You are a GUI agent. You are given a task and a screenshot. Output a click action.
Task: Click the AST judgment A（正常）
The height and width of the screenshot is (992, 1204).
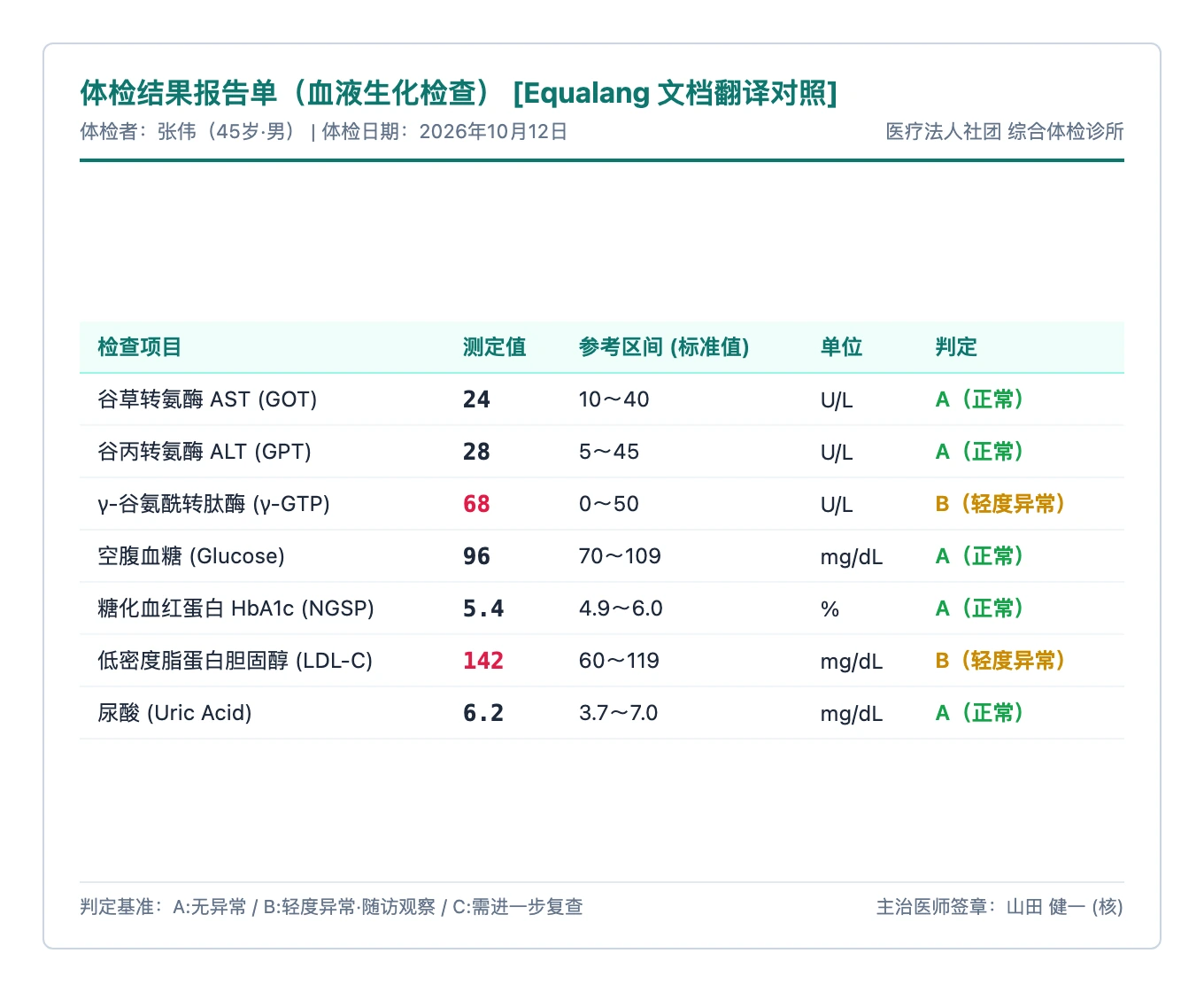click(x=980, y=399)
